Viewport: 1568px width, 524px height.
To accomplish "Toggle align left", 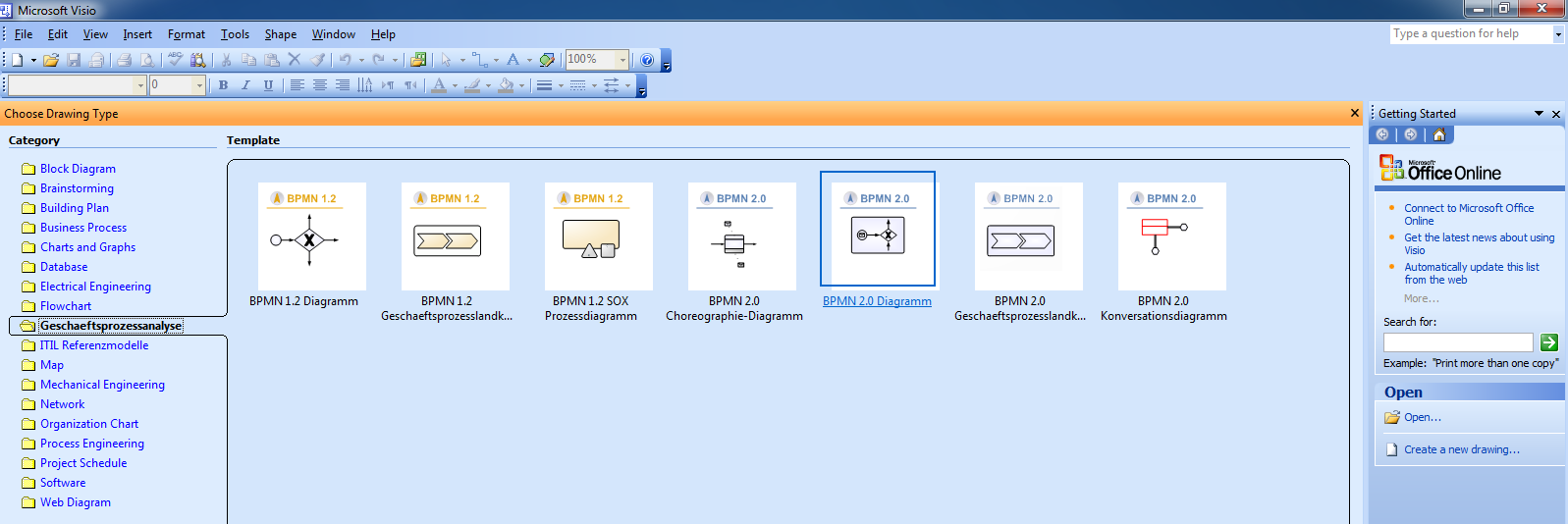I will pos(297,85).
